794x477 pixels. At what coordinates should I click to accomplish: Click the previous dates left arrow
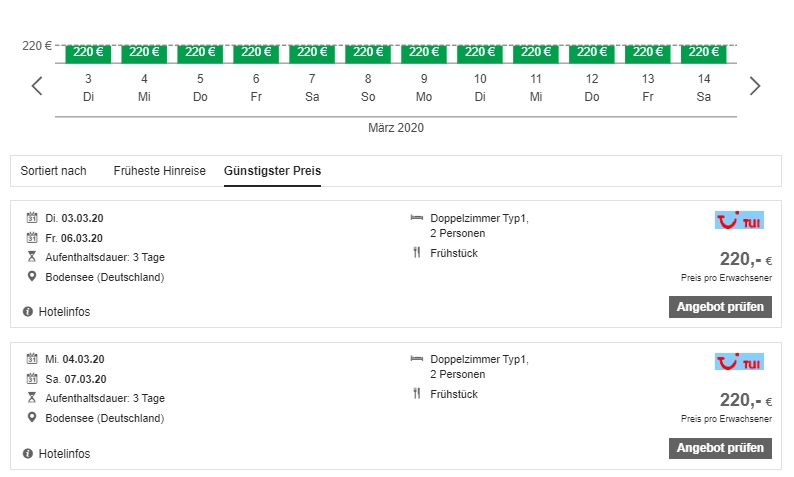click(x=37, y=86)
